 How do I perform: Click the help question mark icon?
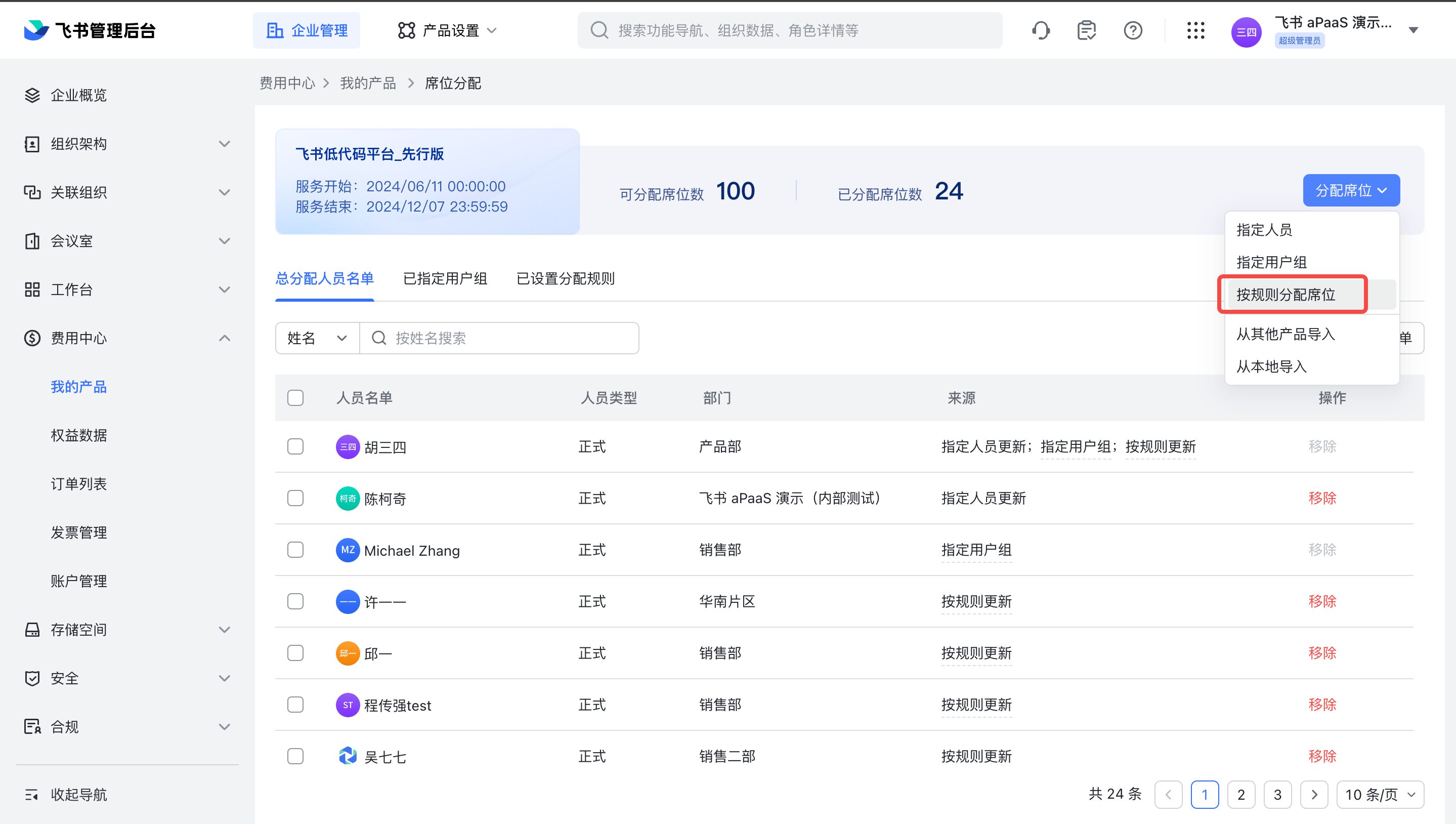click(1133, 30)
